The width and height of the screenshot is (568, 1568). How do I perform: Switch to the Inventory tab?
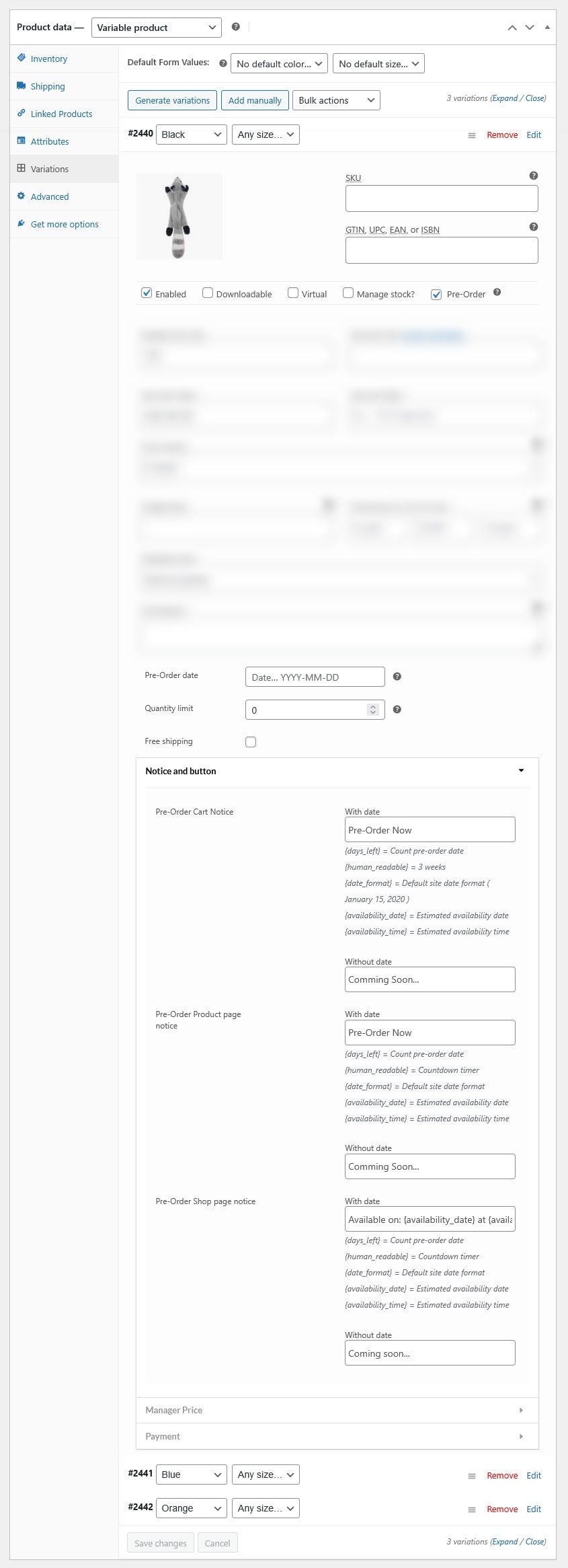48,59
